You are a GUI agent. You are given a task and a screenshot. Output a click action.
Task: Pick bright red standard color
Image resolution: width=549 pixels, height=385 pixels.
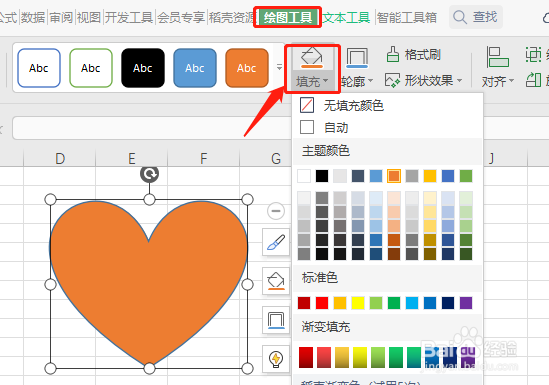[x=322, y=303]
